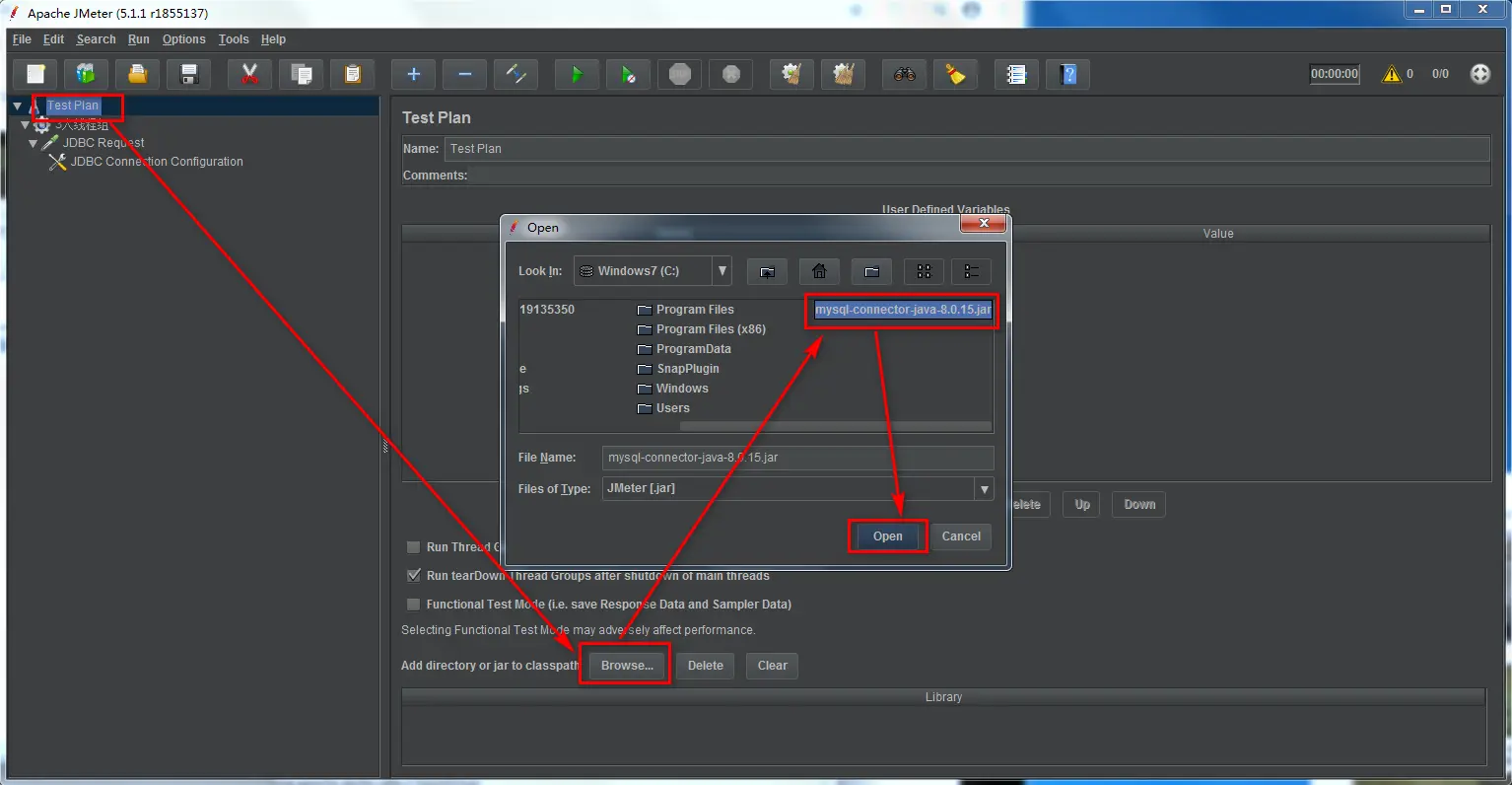Open the Help menu

(x=273, y=39)
